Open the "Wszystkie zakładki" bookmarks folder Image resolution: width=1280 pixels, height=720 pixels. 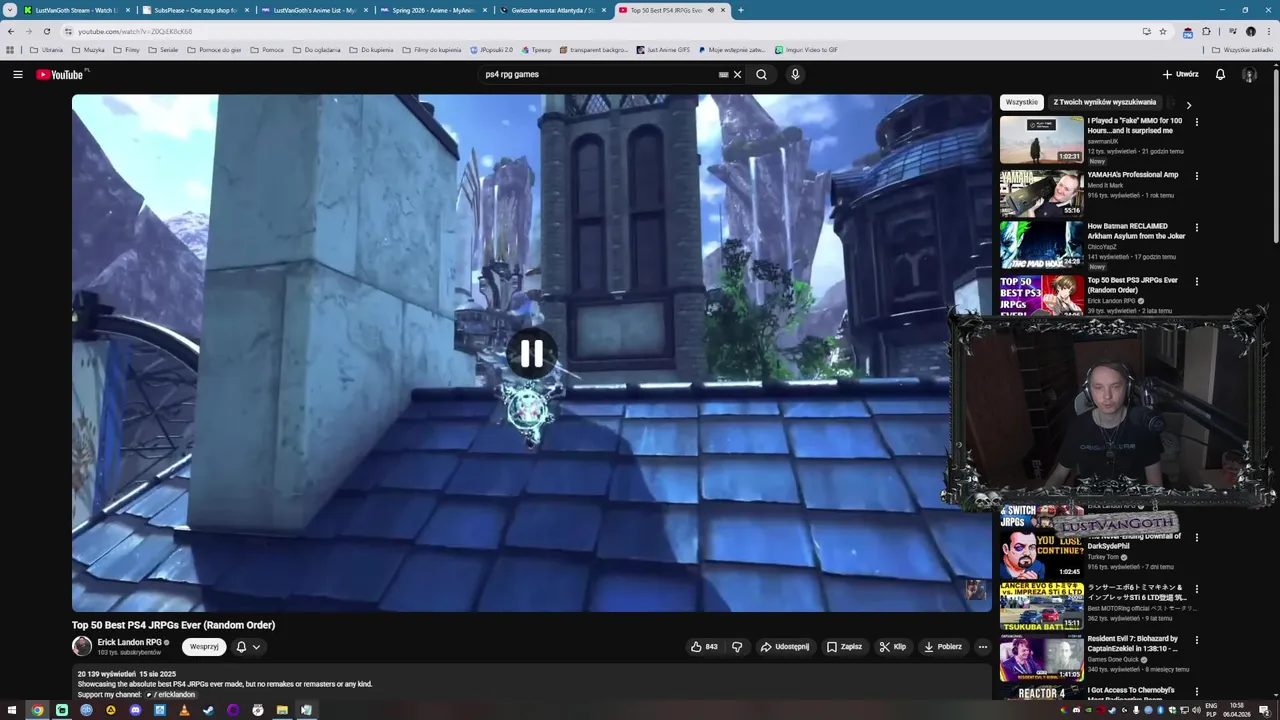tap(1242, 49)
